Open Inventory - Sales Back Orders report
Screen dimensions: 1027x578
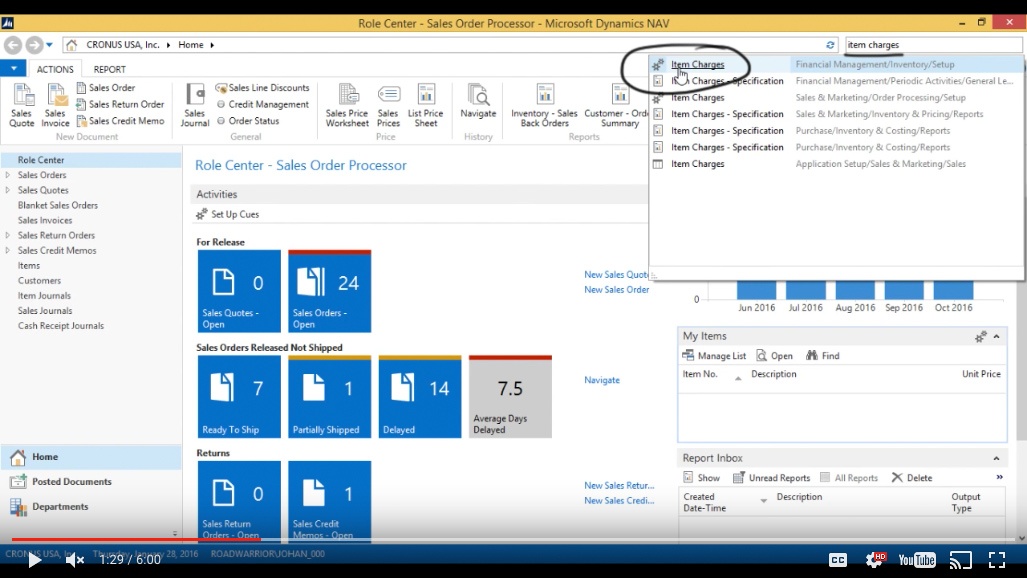[x=544, y=106]
